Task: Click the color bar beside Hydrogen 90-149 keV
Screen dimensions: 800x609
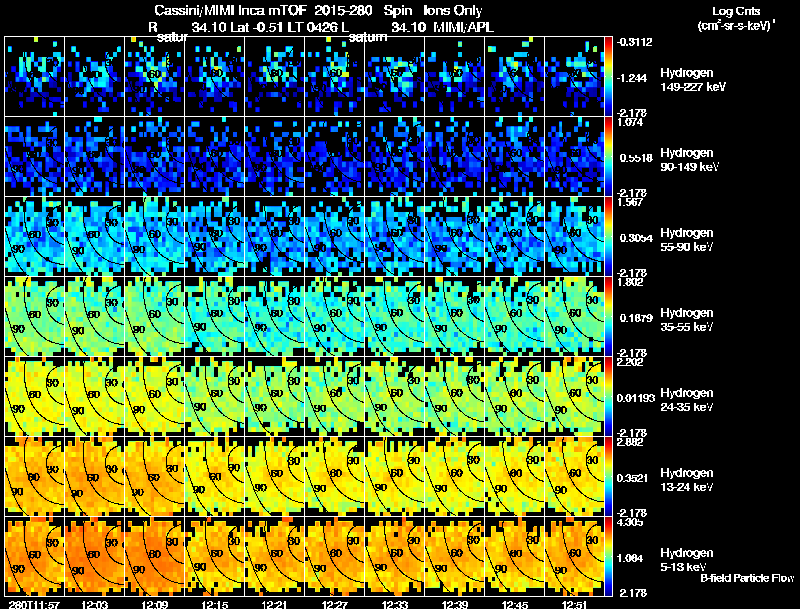Action: (608, 157)
